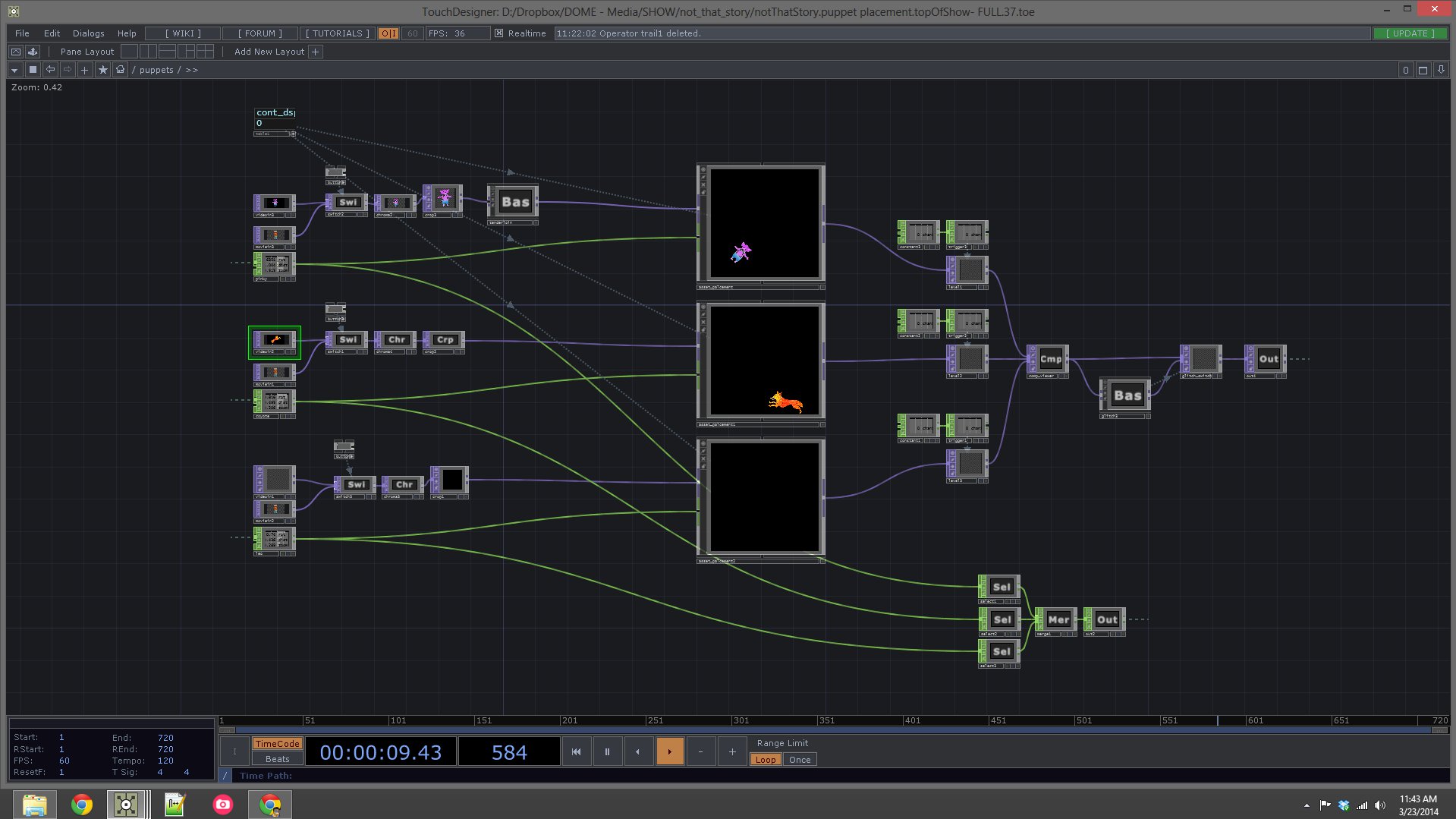
Task: Switch the time display to Beats
Action: click(x=277, y=759)
